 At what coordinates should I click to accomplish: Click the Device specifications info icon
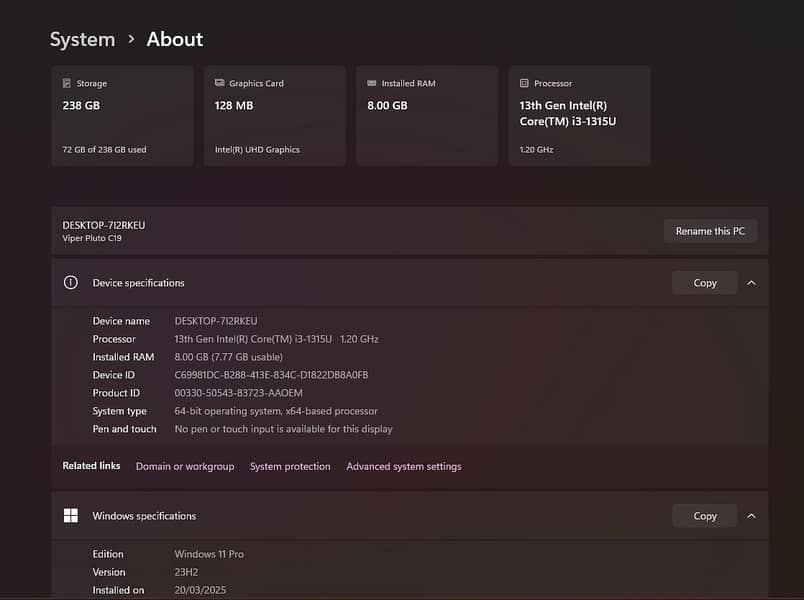pyautogui.click(x=71, y=283)
